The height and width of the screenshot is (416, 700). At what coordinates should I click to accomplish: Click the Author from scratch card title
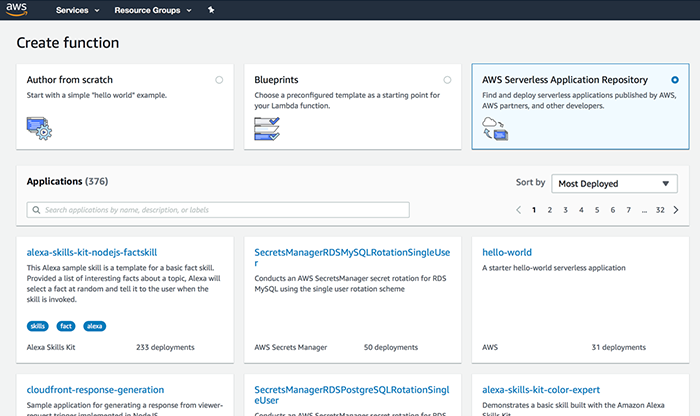70,80
